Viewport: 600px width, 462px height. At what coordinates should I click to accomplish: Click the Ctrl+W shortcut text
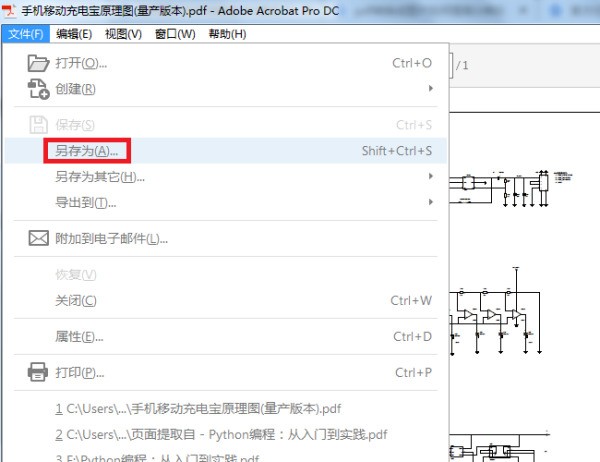pos(411,300)
